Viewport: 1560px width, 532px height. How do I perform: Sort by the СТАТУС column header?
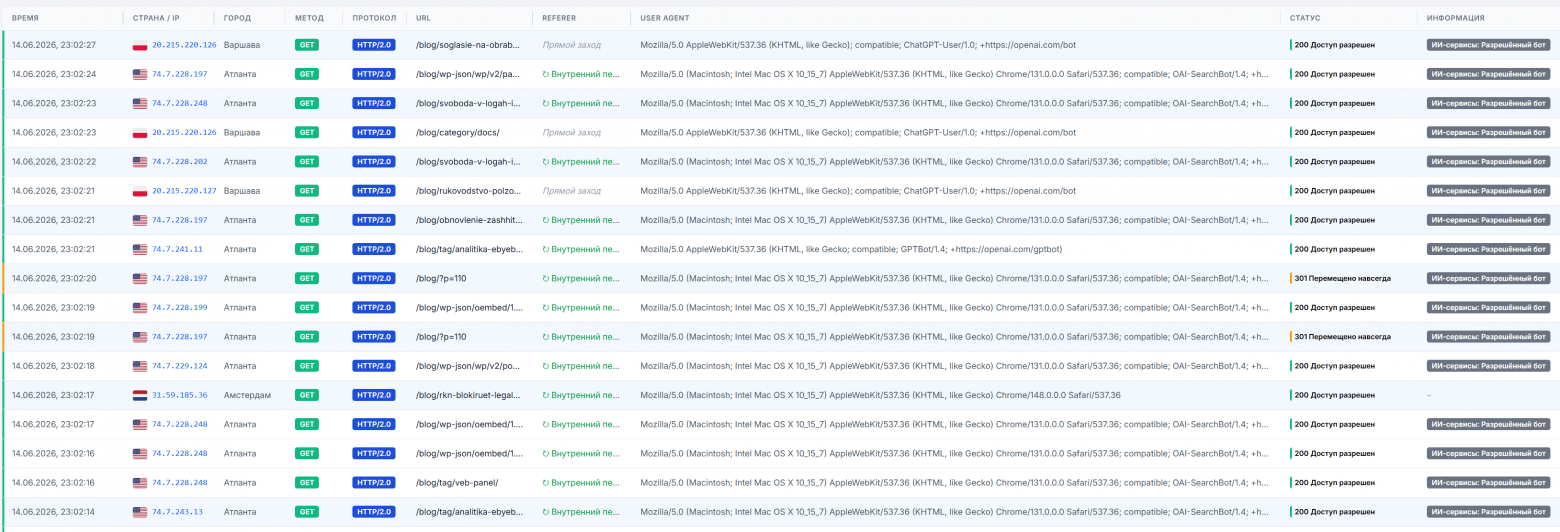[x=1305, y=18]
